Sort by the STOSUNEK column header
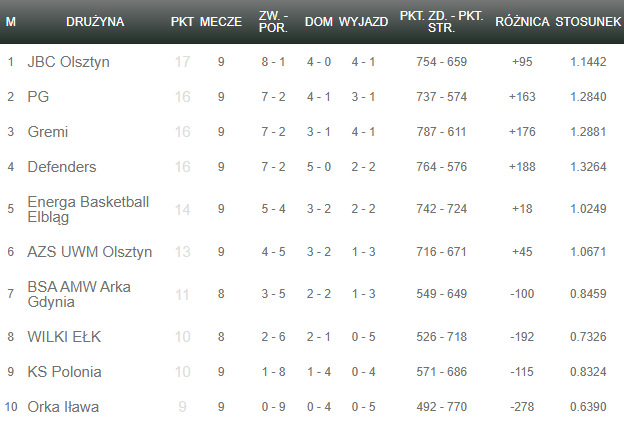The image size is (624, 434). click(x=587, y=21)
